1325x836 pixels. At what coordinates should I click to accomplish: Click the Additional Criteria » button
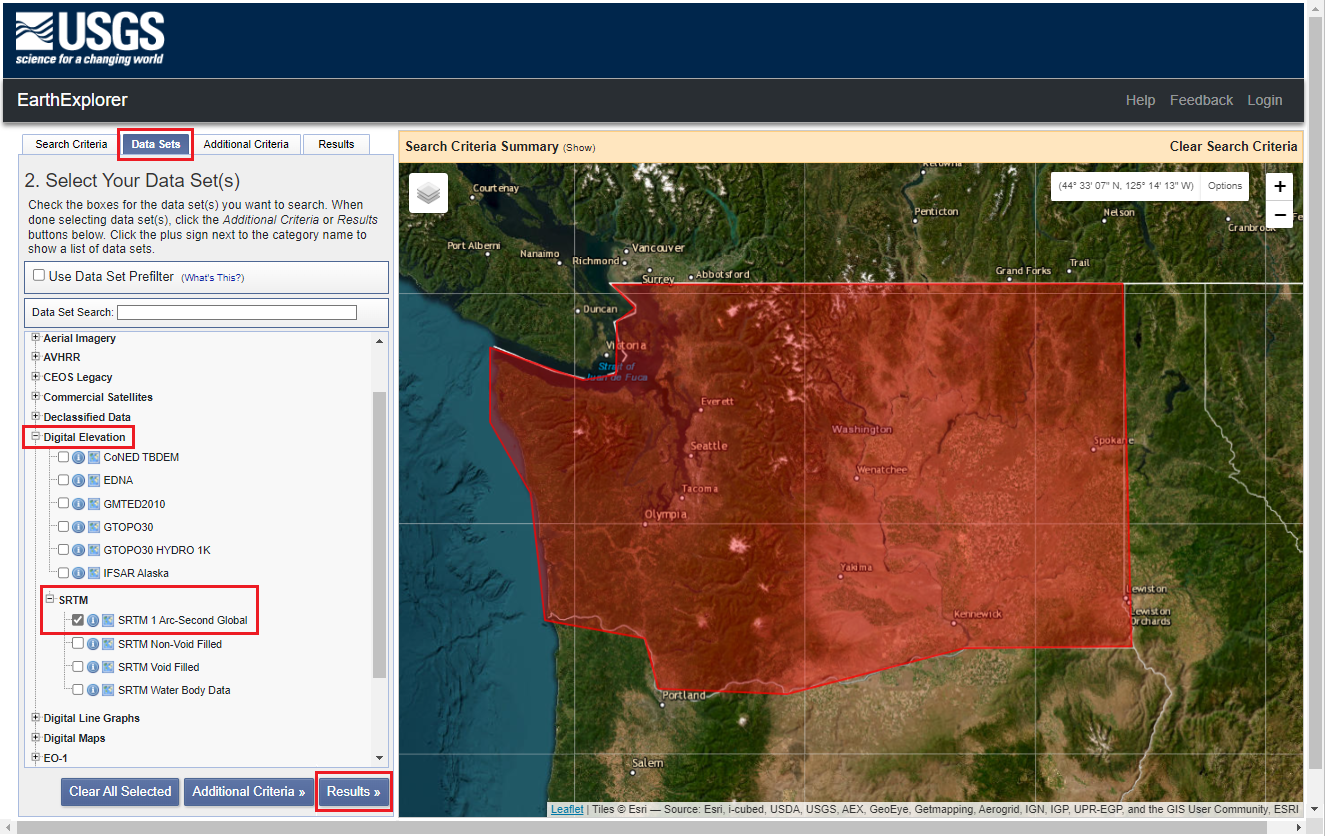coord(248,791)
